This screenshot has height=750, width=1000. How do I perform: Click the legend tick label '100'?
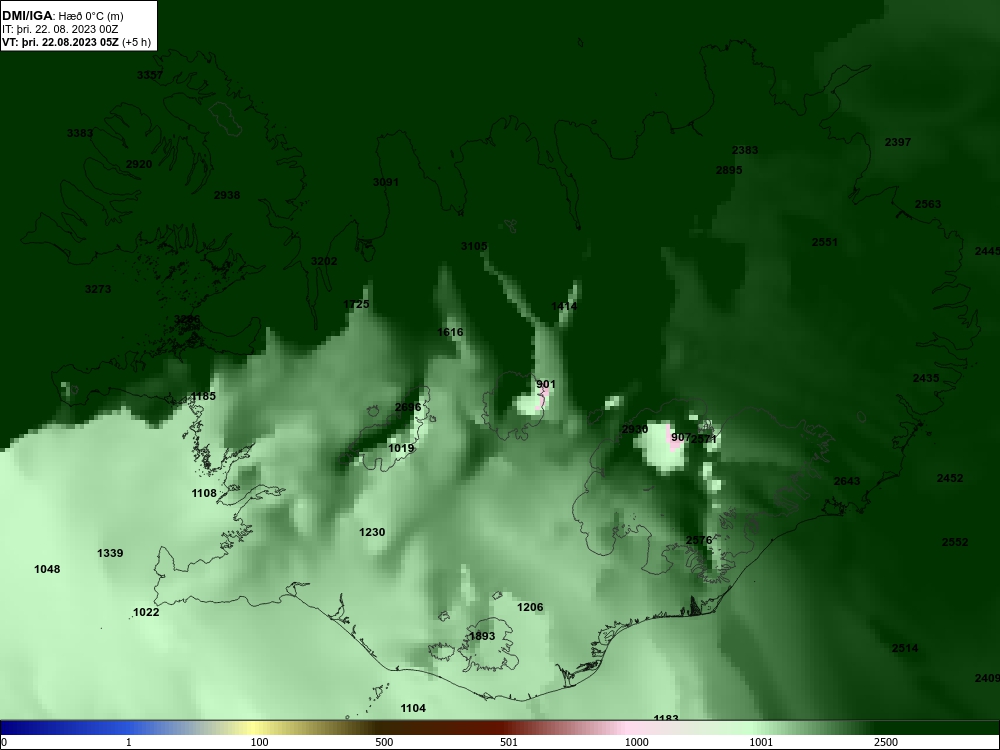(259, 742)
